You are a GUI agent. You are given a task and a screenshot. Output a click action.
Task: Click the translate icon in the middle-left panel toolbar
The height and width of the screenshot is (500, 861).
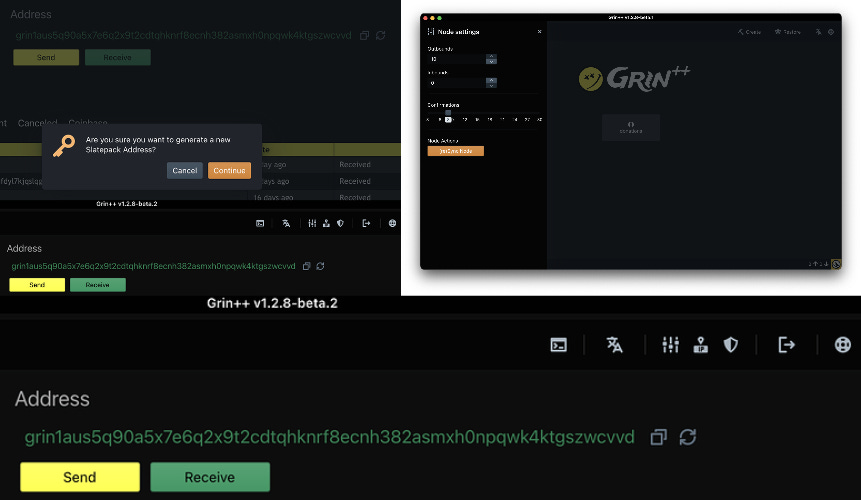[286, 223]
